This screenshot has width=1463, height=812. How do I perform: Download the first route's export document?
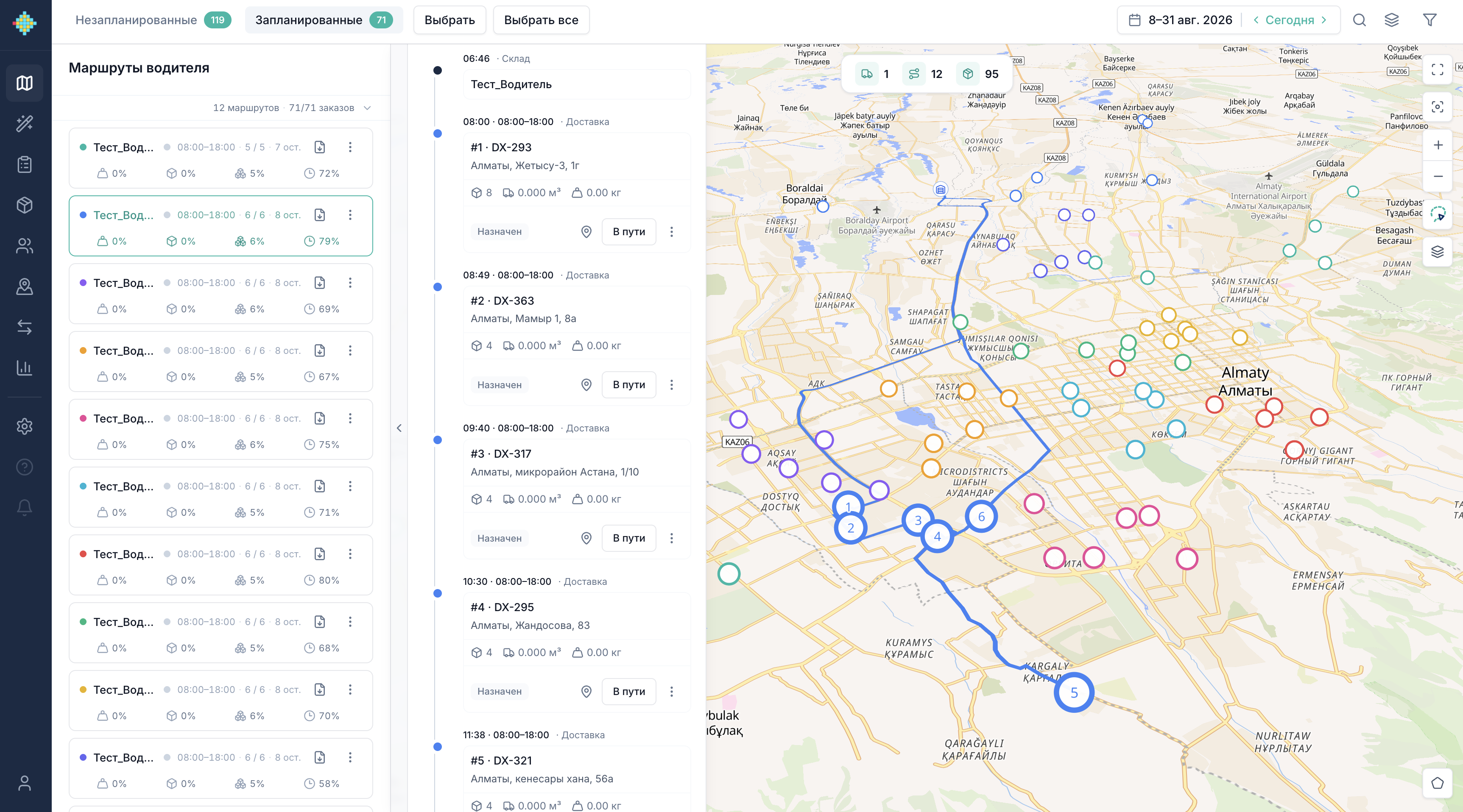pyautogui.click(x=320, y=147)
